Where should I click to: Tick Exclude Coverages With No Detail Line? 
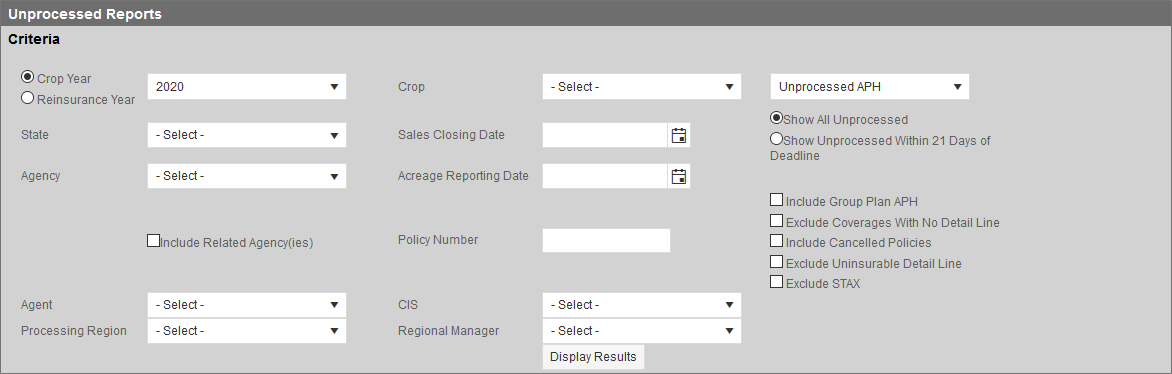[777, 221]
